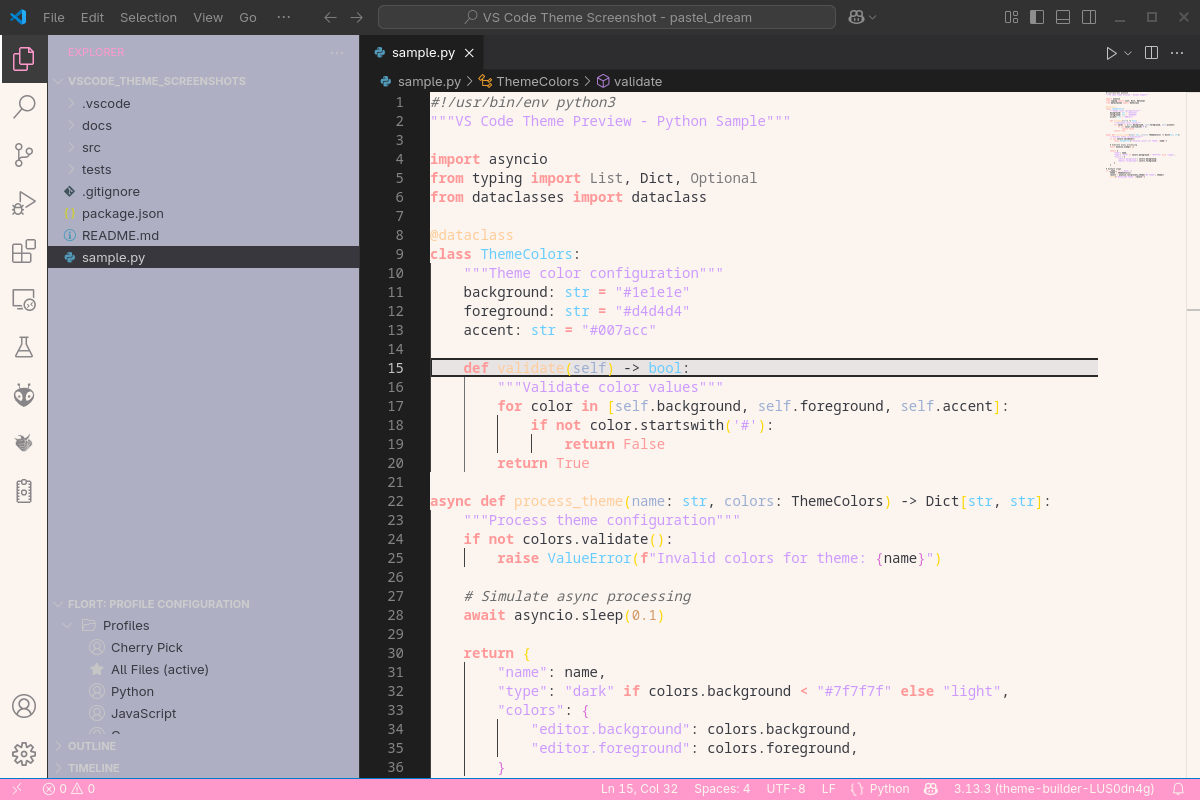Expand the .vscode folder
The height and width of the screenshot is (800, 1200).
[204, 103]
